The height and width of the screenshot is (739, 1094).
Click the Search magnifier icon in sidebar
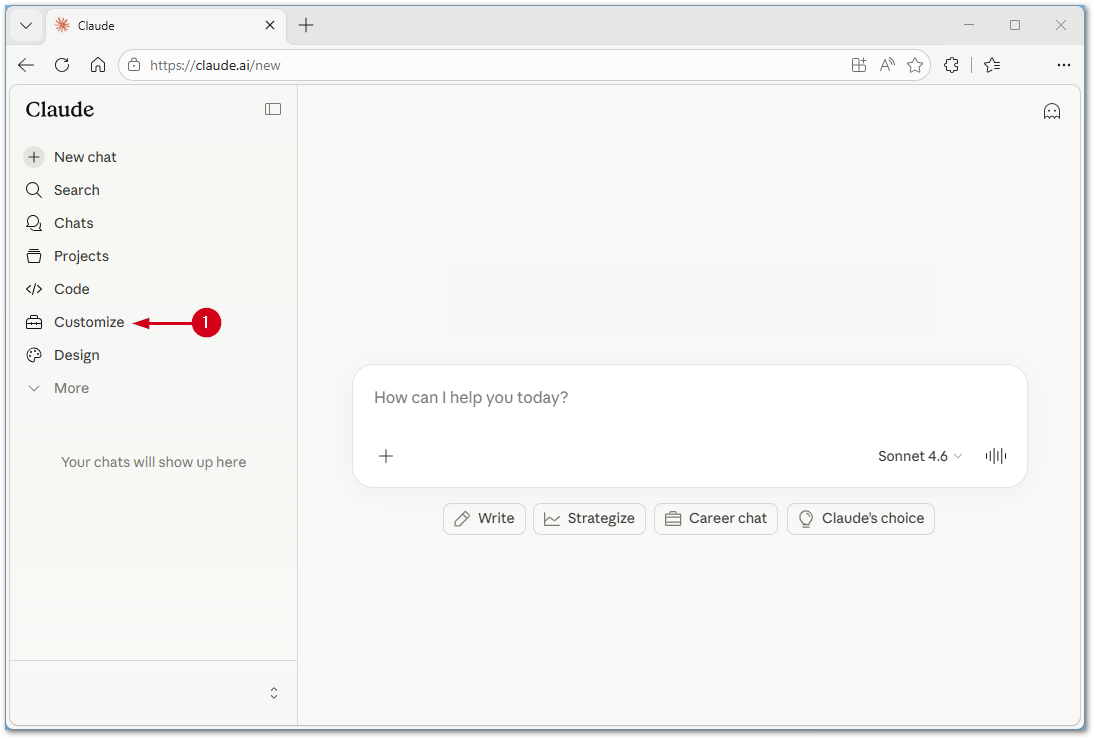click(x=33, y=190)
